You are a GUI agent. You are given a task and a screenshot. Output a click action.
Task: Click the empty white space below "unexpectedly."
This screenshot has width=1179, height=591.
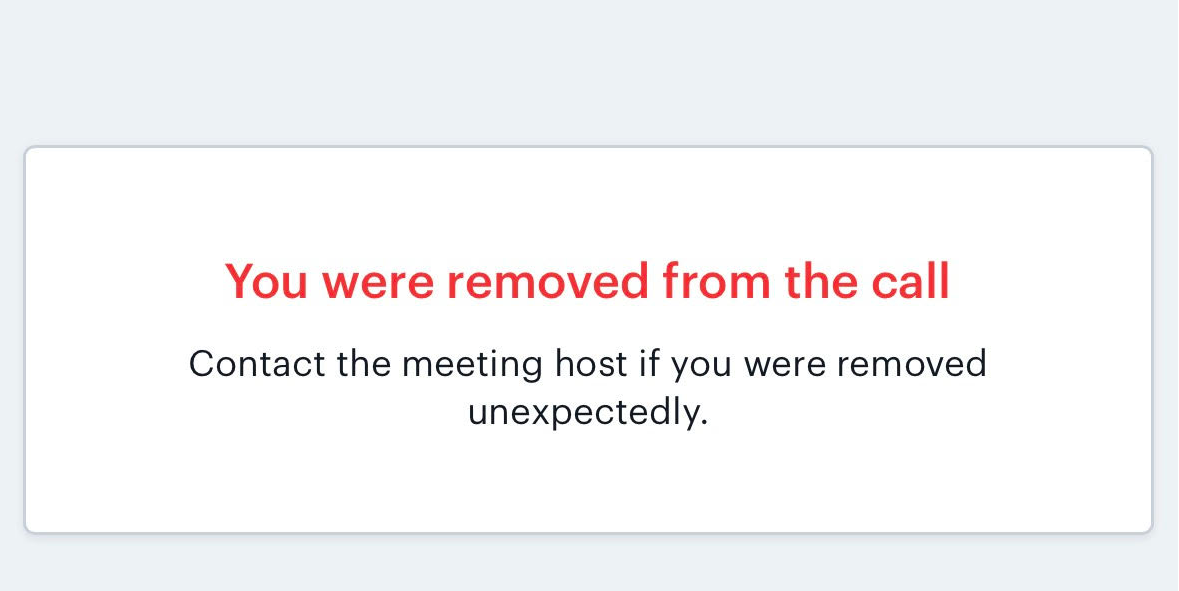pyautogui.click(x=588, y=480)
